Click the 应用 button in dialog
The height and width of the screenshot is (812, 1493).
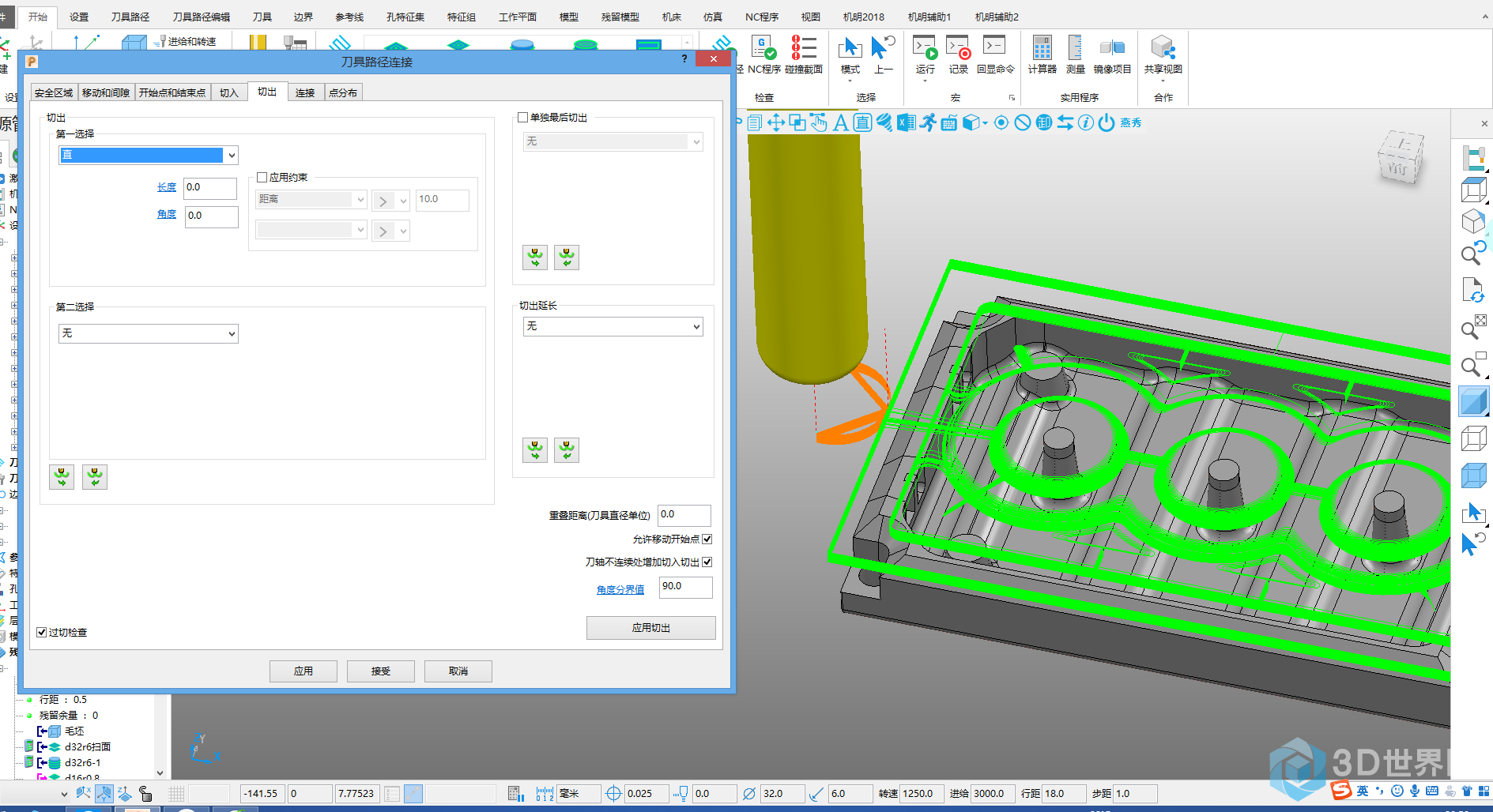coord(304,671)
